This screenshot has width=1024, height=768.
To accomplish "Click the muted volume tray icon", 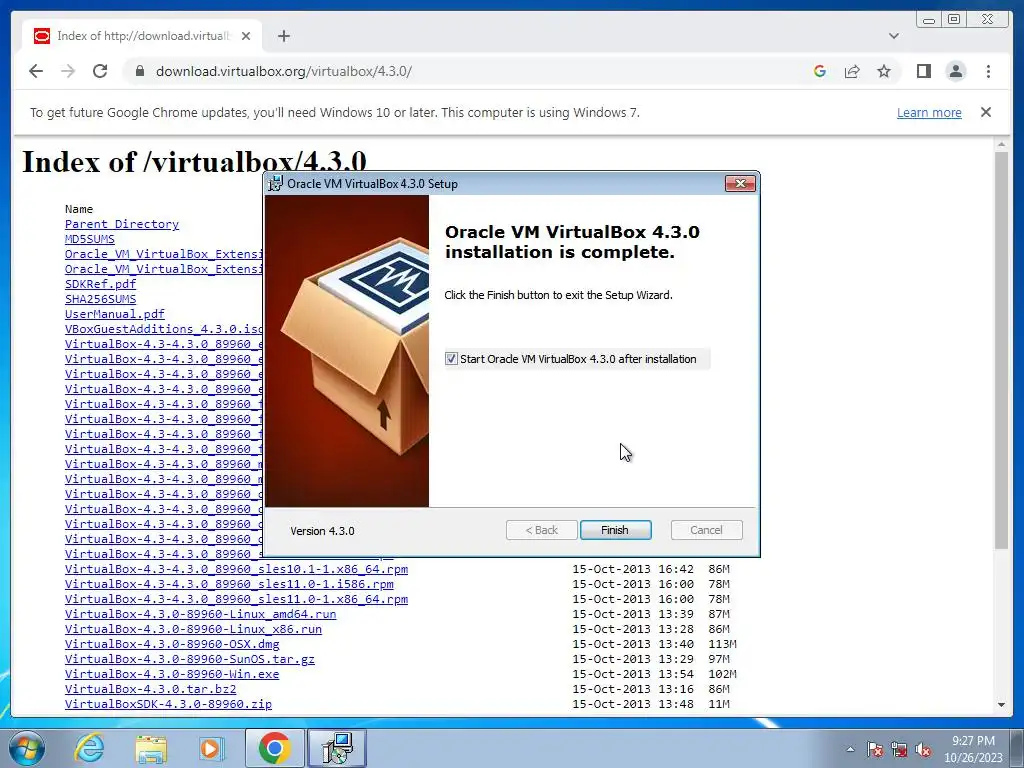I will pos(923,749).
